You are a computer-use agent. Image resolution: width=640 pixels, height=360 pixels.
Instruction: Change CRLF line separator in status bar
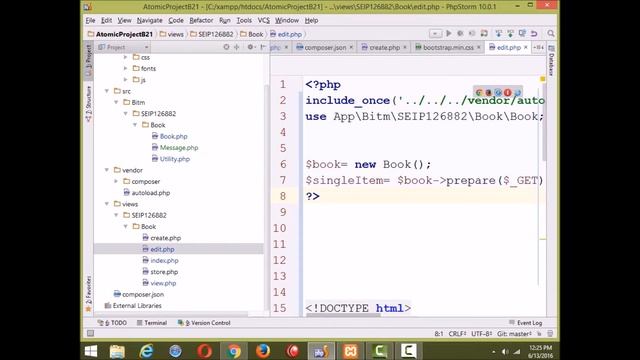click(457, 334)
